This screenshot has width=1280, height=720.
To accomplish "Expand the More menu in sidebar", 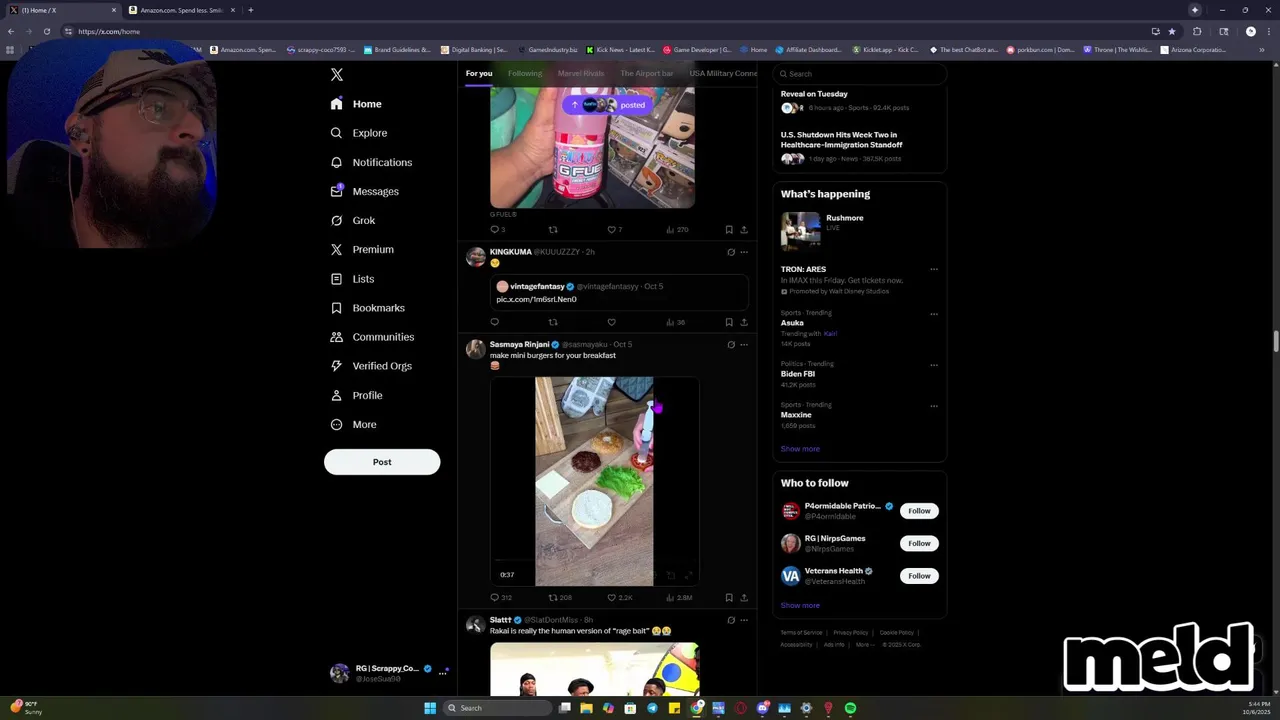I will 353,424.
